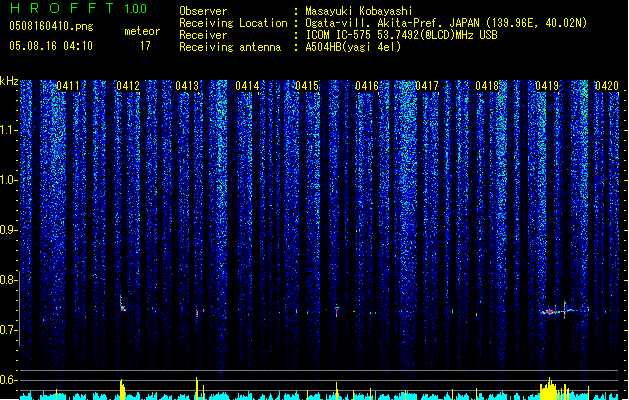Click the small echo below the 0415 marker

pyautogui.click(x=337, y=312)
